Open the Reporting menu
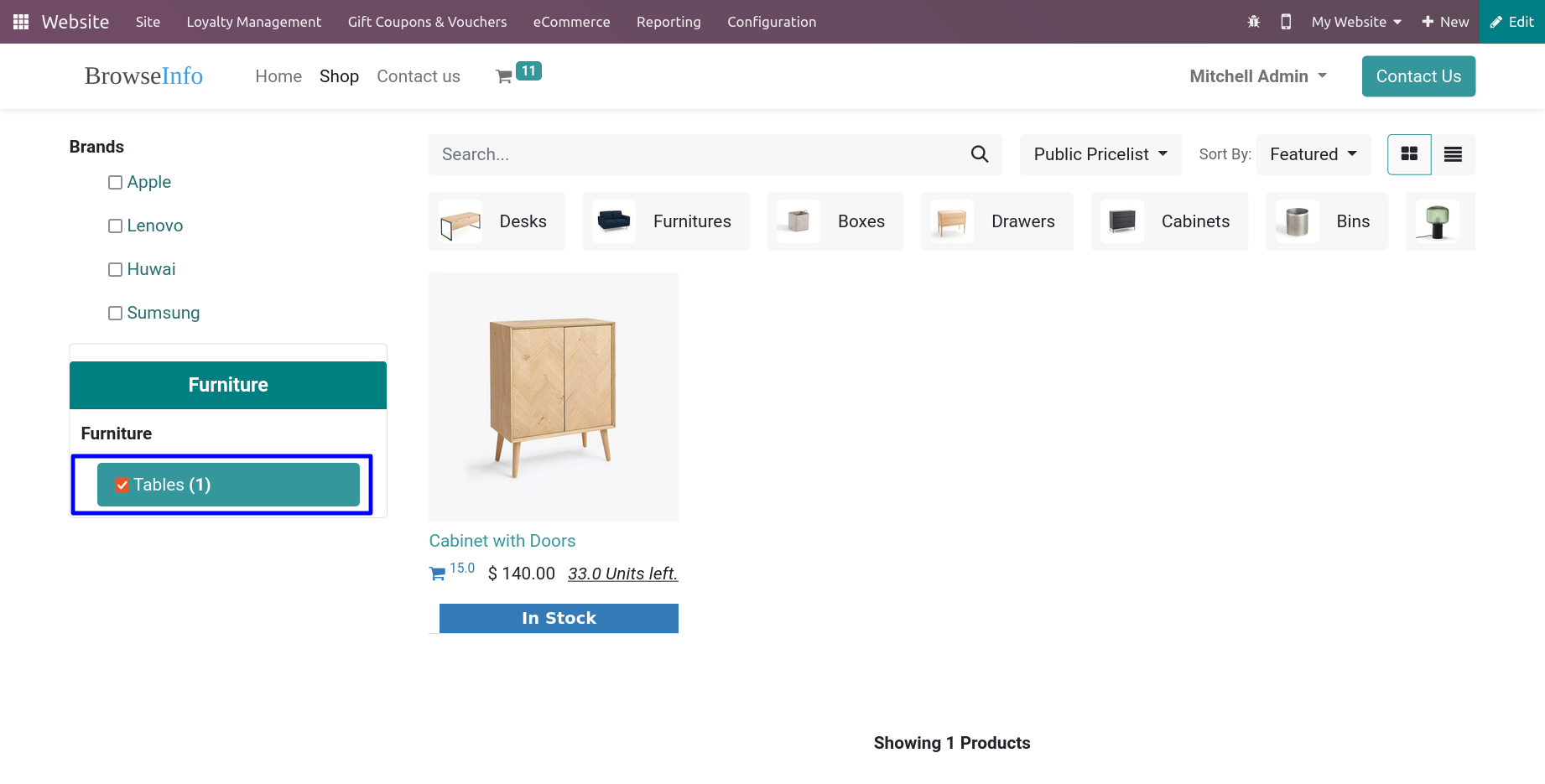Screen dimensions: 1545x784 [668, 22]
